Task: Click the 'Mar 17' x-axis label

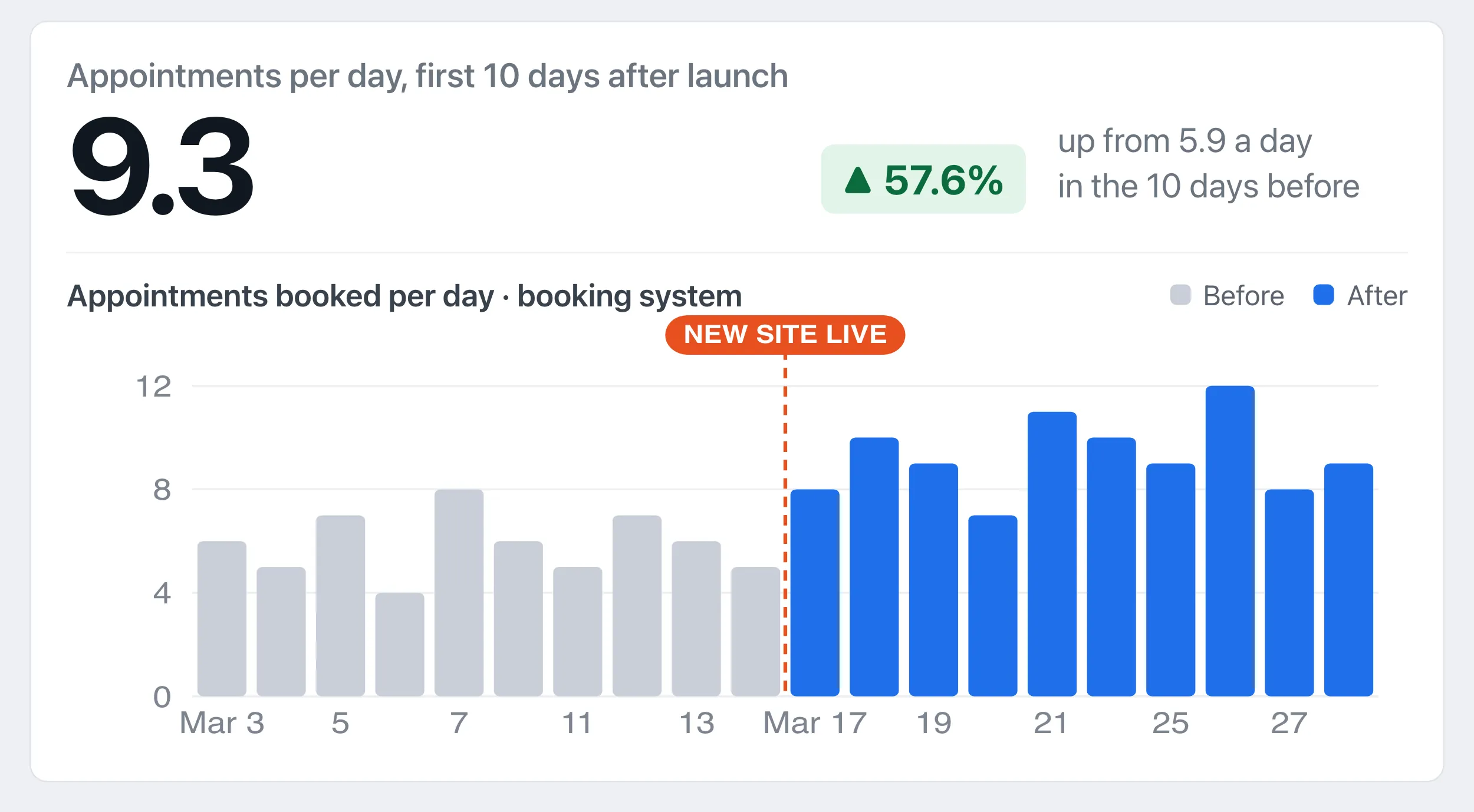Action: [x=815, y=723]
